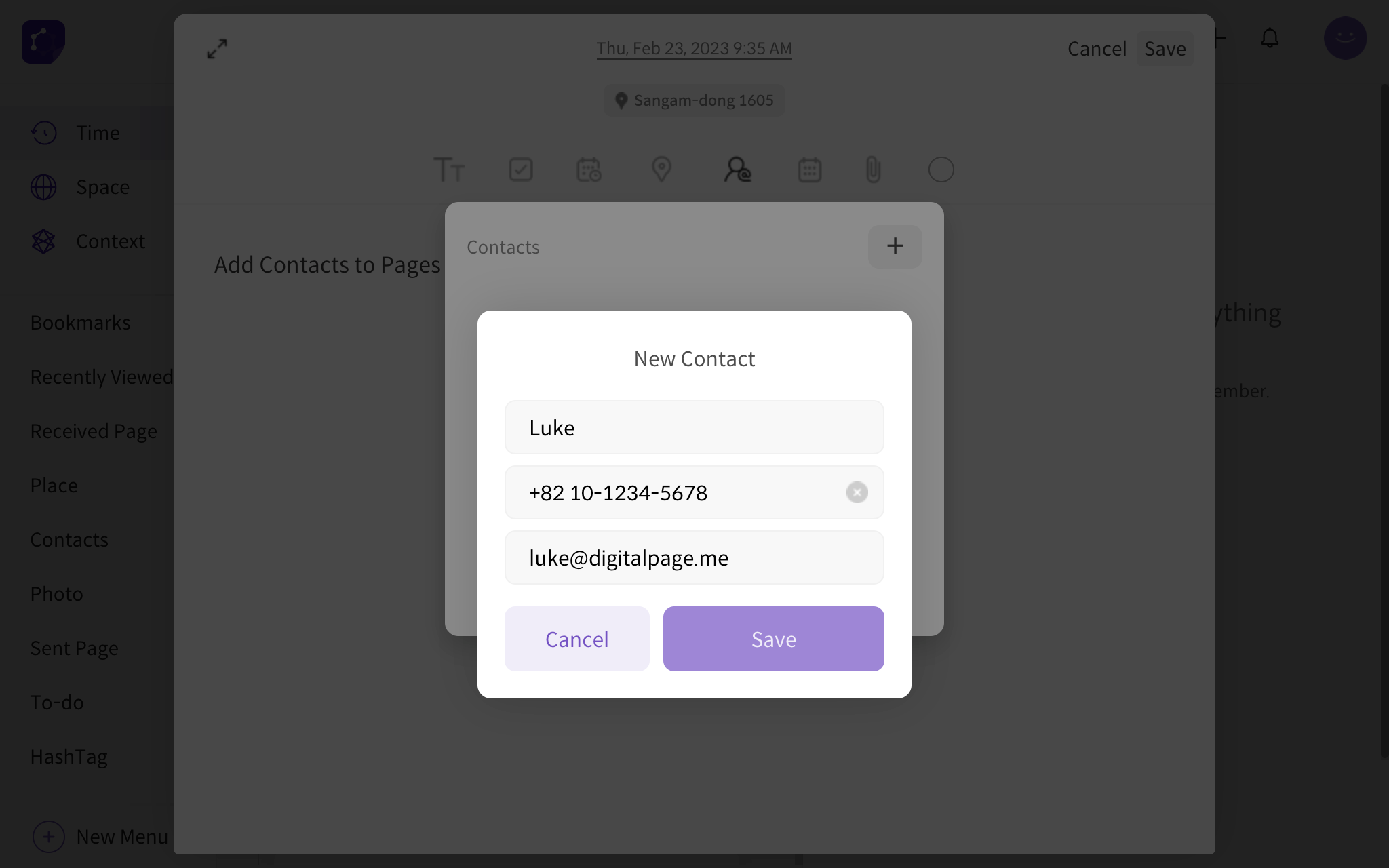
Task: Add new contact with plus button
Action: click(x=895, y=246)
